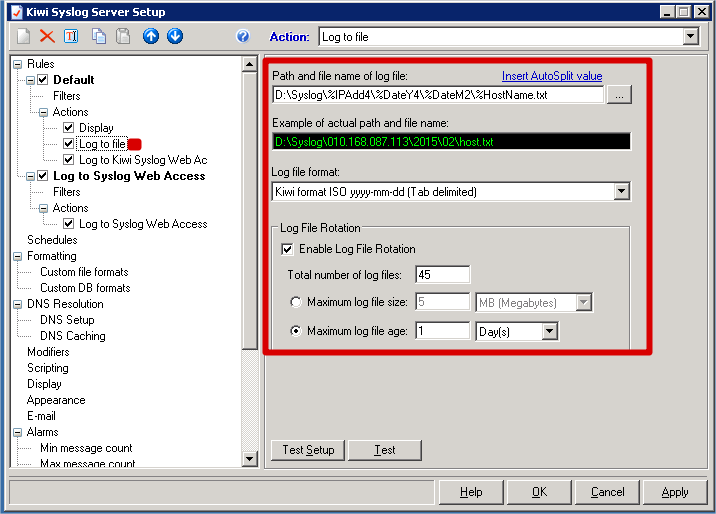Uncheck Enable Log File Rotation
Screen dimensions: 716x514
pyautogui.click(x=287, y=249)
